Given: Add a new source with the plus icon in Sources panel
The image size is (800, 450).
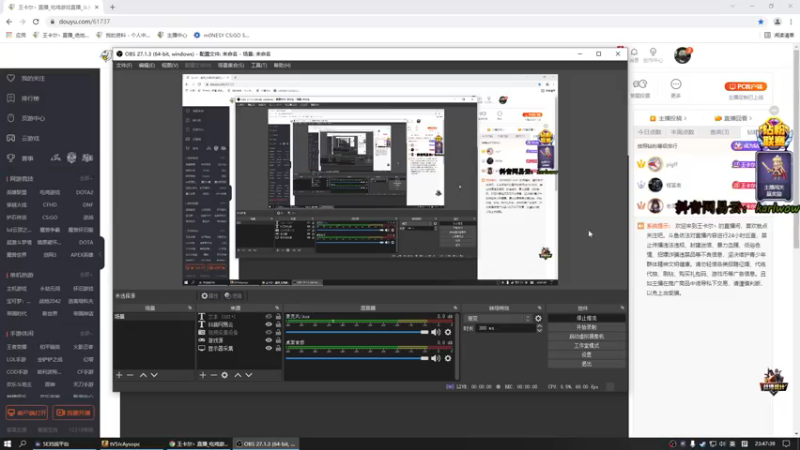Looking at the screenshot, I should (203, 375).
